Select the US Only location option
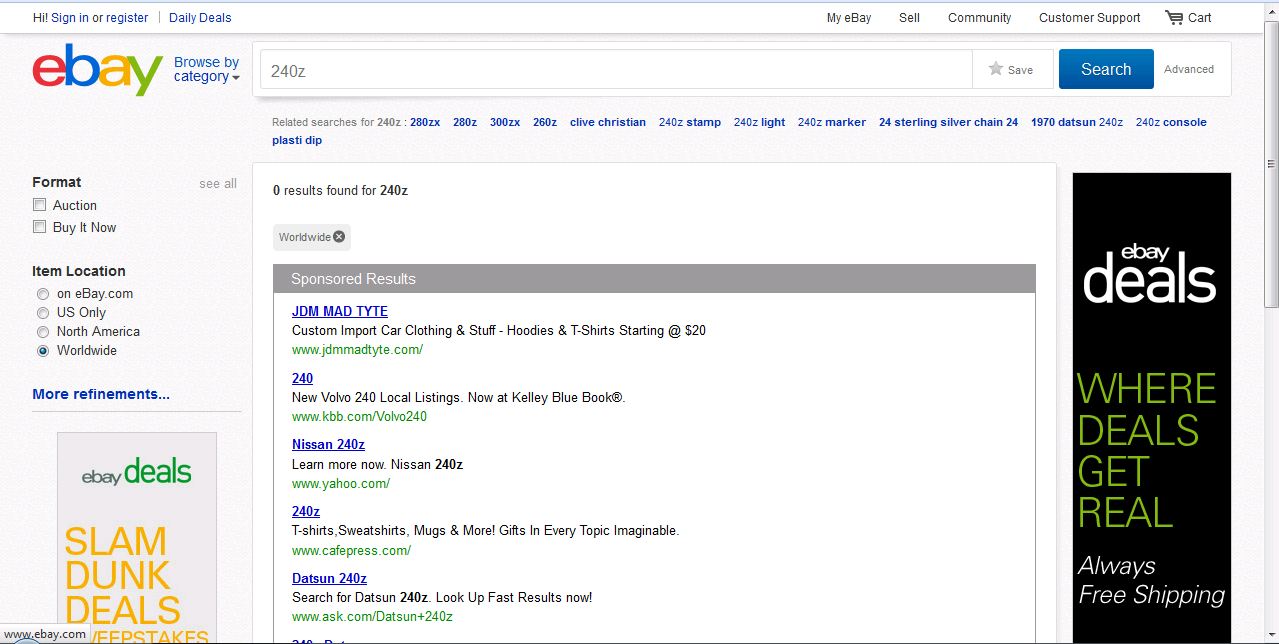 (43, 313)
